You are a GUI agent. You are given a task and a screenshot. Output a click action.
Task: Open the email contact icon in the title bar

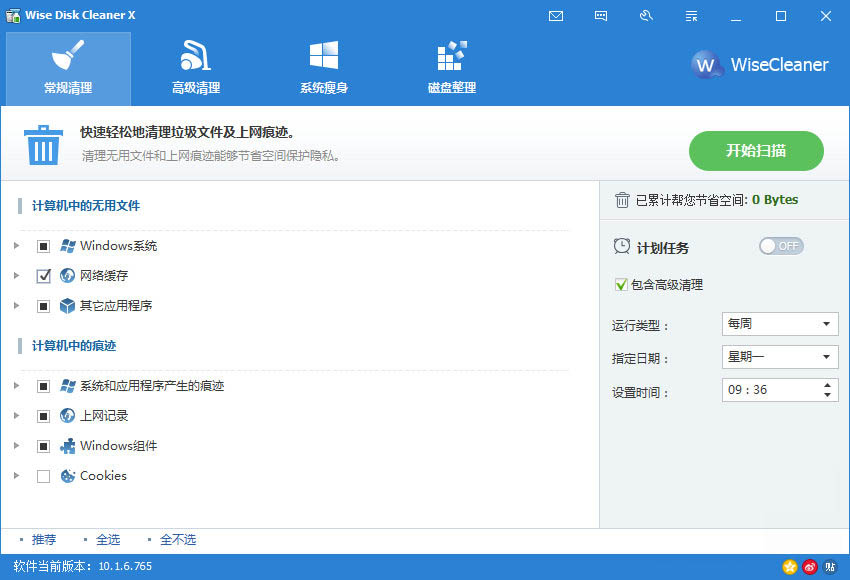(x=556, y=16)
